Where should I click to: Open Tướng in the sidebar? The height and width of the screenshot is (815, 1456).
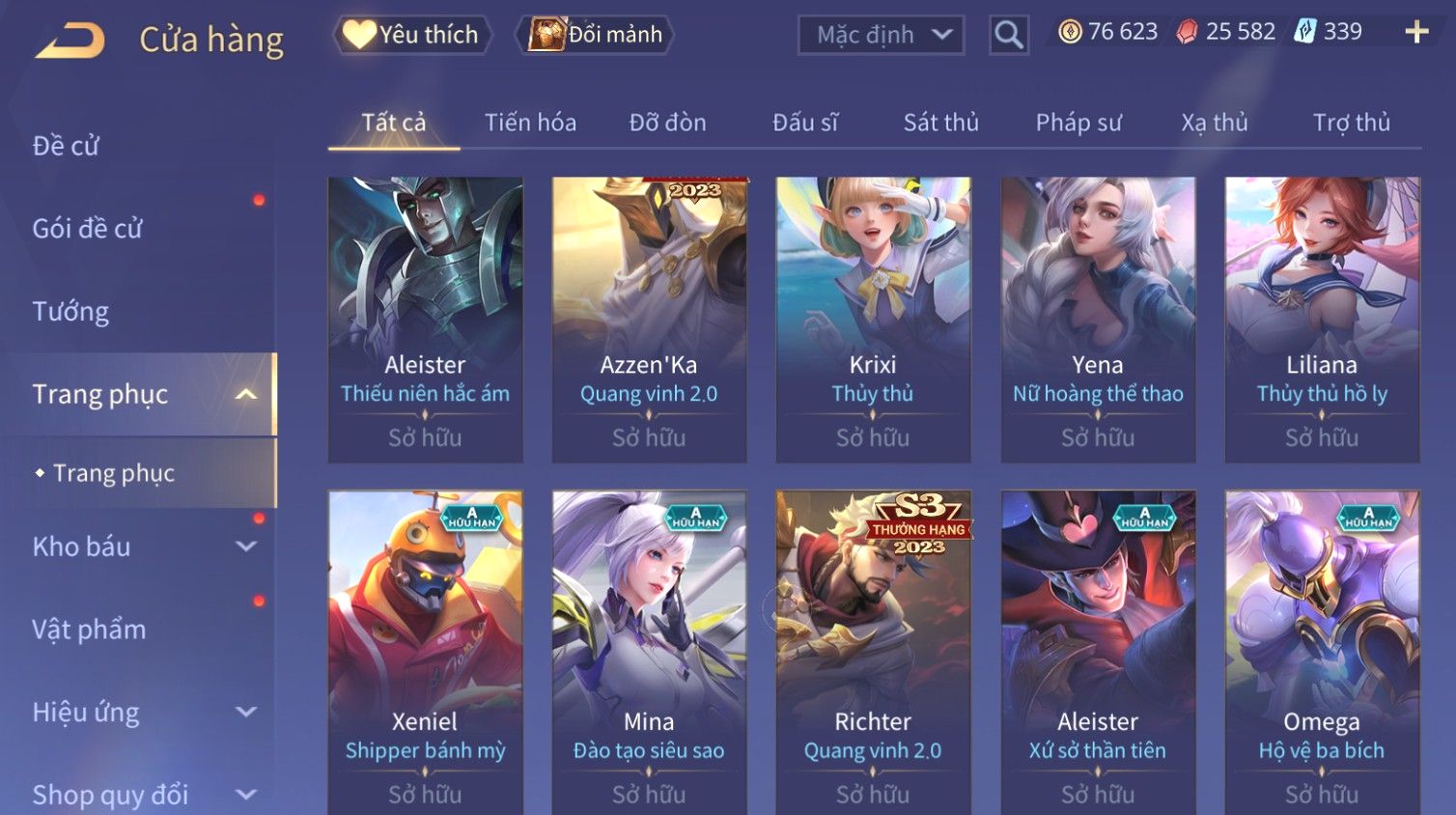tap(70, 312)
